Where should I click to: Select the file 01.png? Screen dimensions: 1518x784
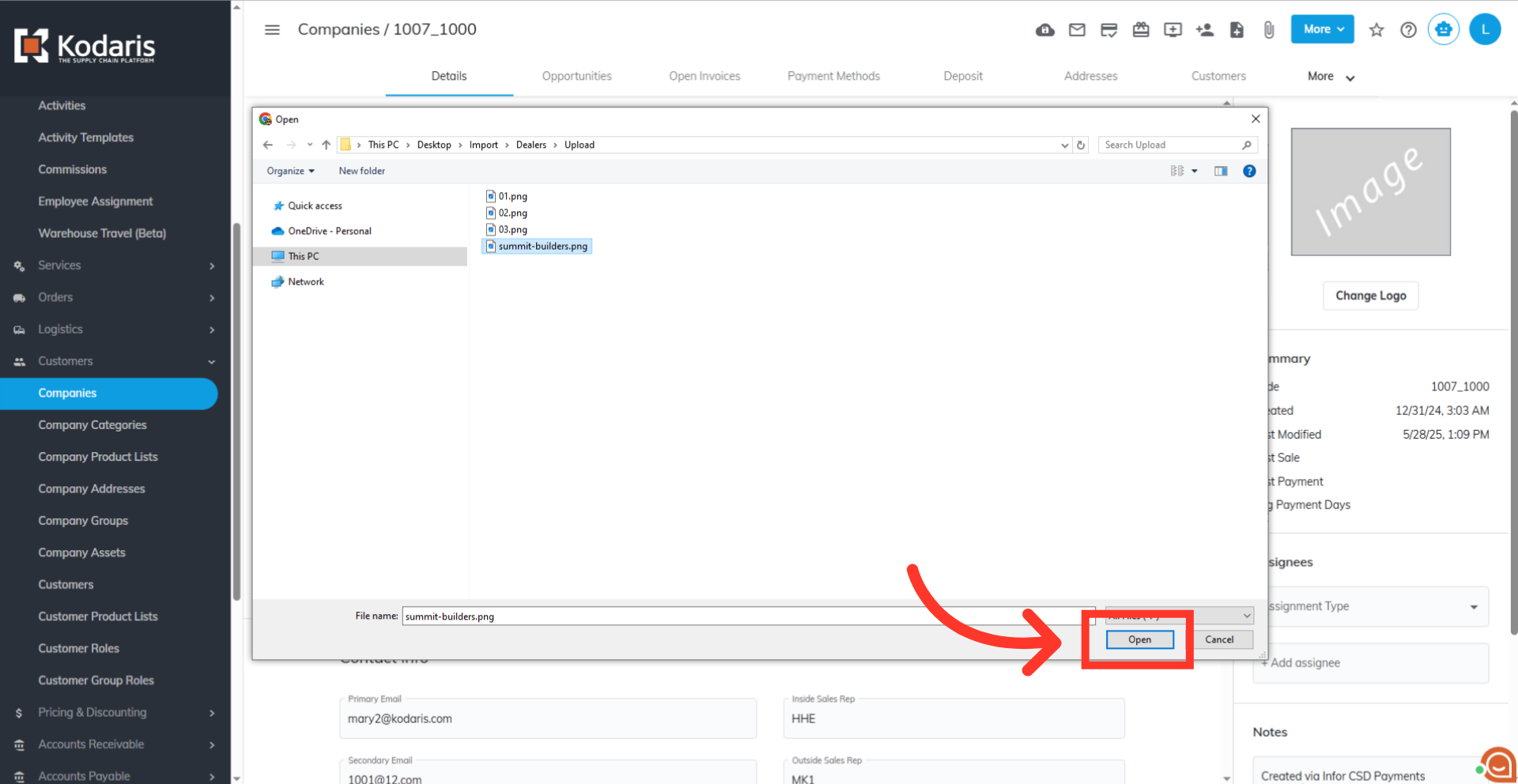tap(507, 196)
